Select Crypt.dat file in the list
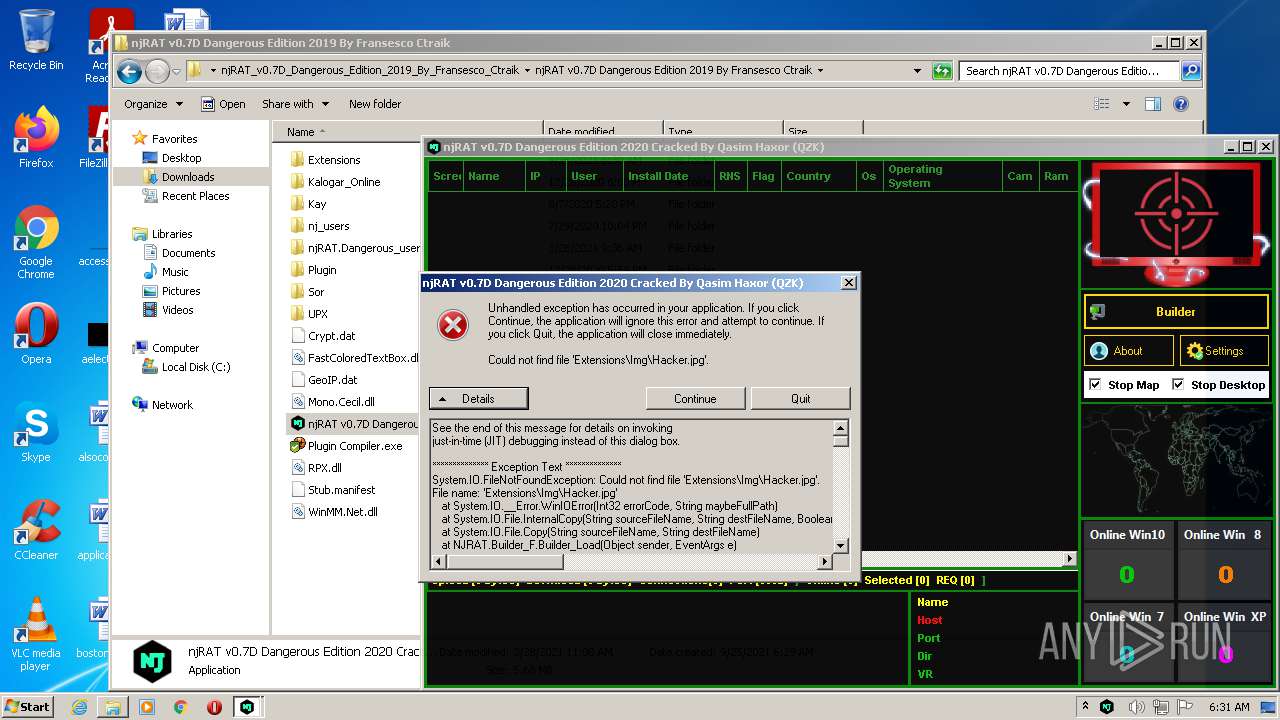1280x720 pixels. pyautogui.click(x=331, y=336)
